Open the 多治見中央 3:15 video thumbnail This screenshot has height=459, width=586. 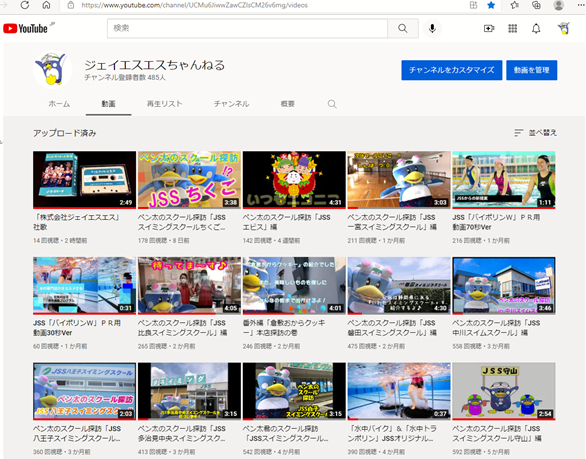pos(189,391)
